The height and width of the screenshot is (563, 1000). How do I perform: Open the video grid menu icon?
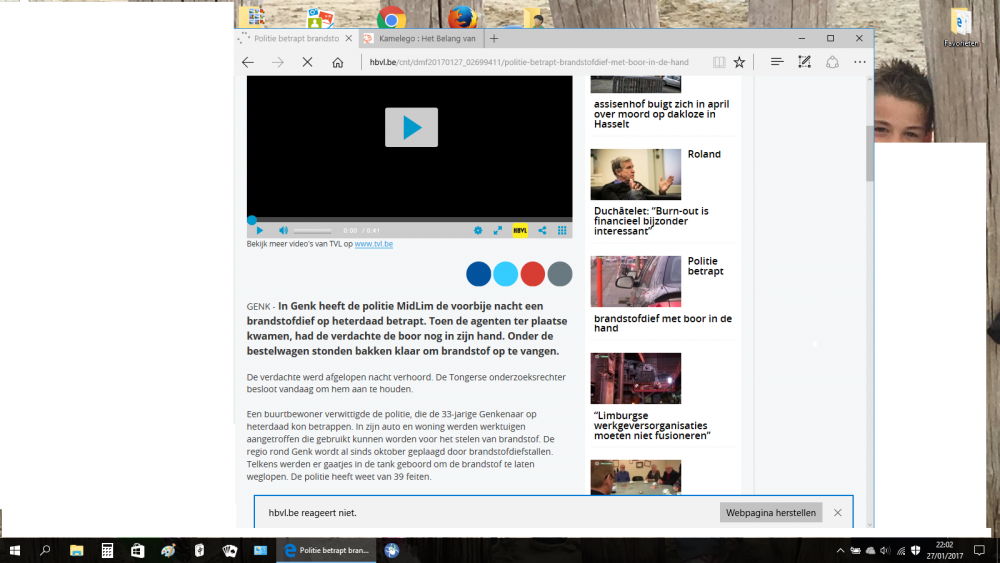562,230
